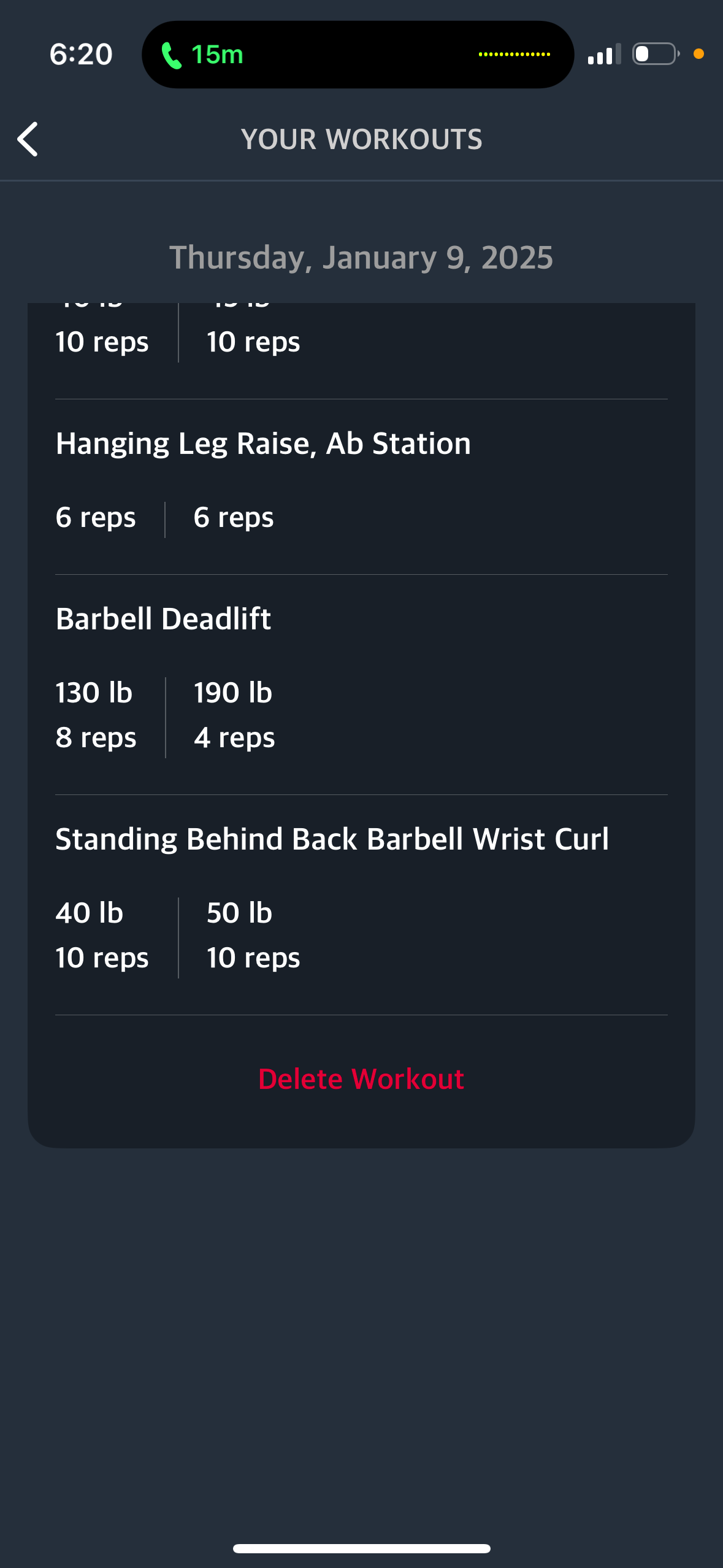This screenshot has height=1568, width=723.
Task: Tap the cellular signal strength icon
Action: coord(604,55)
